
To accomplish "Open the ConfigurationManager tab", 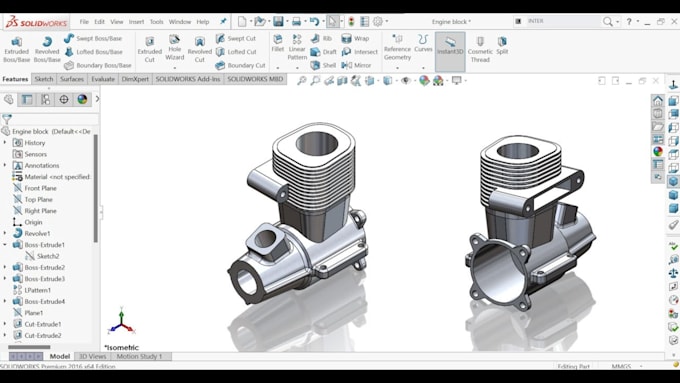I will (45, 99).
